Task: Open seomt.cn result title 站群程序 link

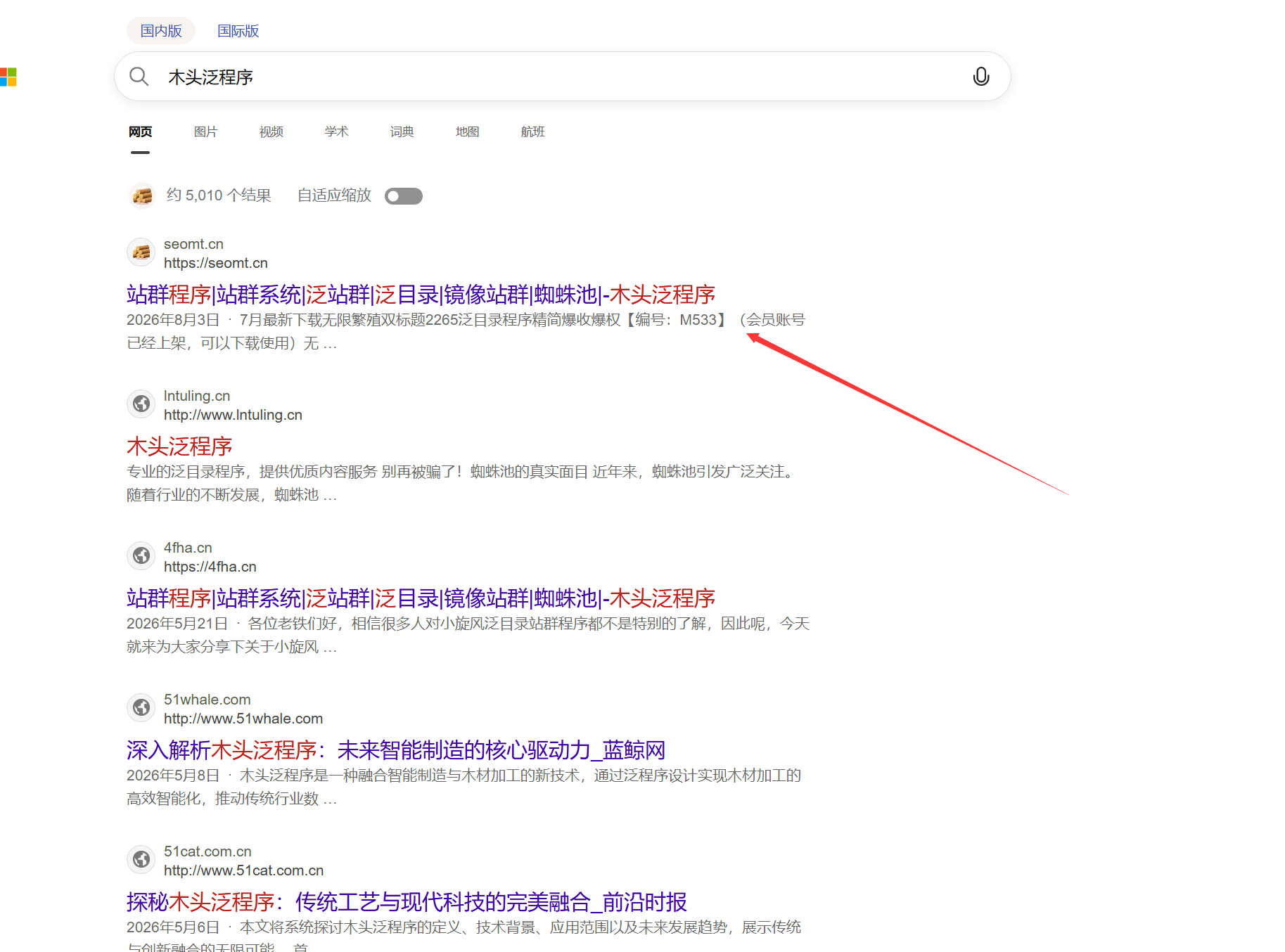Action: click(x=421, y=295)
